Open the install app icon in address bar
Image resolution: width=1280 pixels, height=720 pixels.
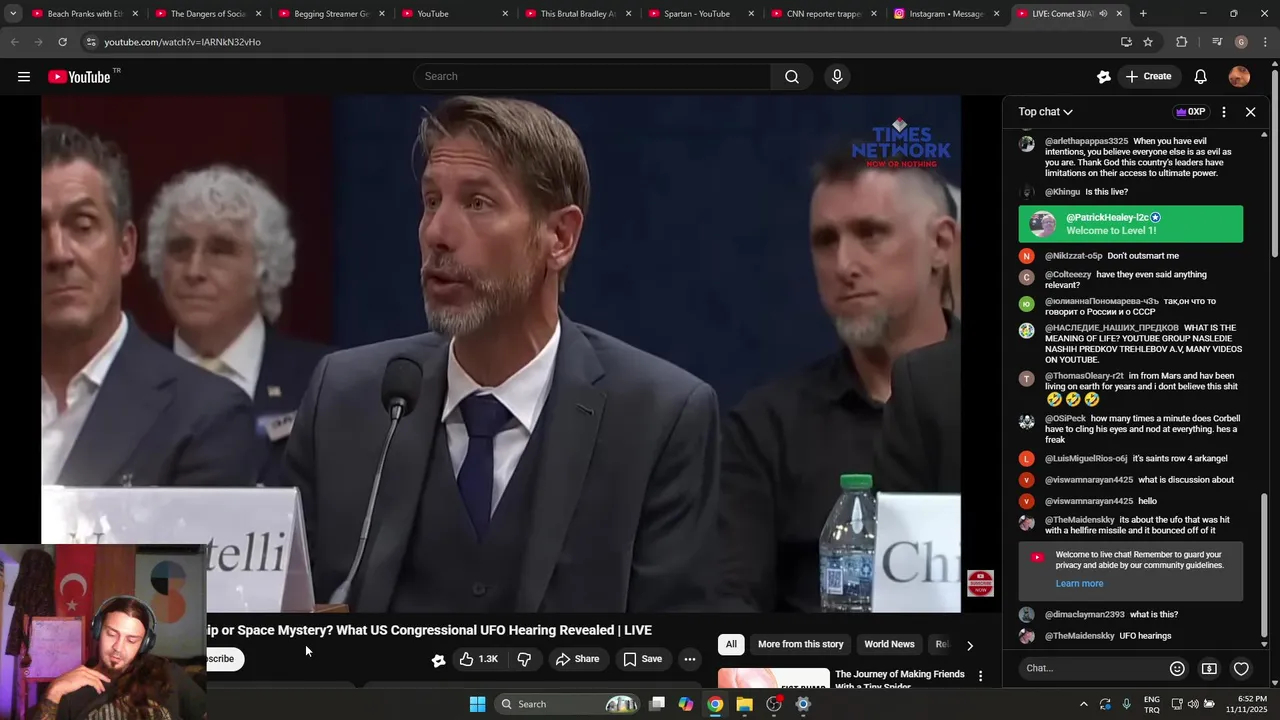point(1126,42)
